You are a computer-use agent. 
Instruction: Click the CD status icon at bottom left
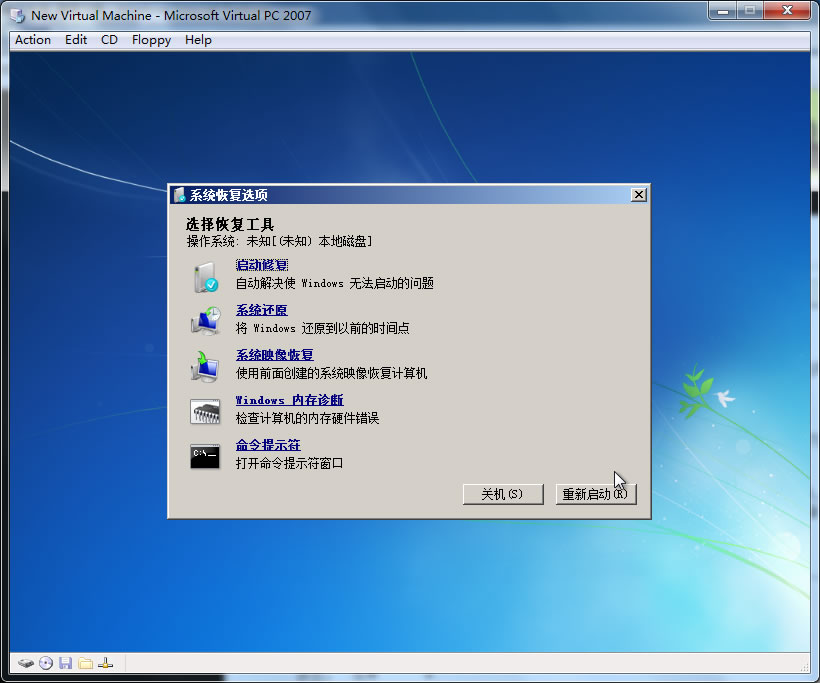pos(46,662)
